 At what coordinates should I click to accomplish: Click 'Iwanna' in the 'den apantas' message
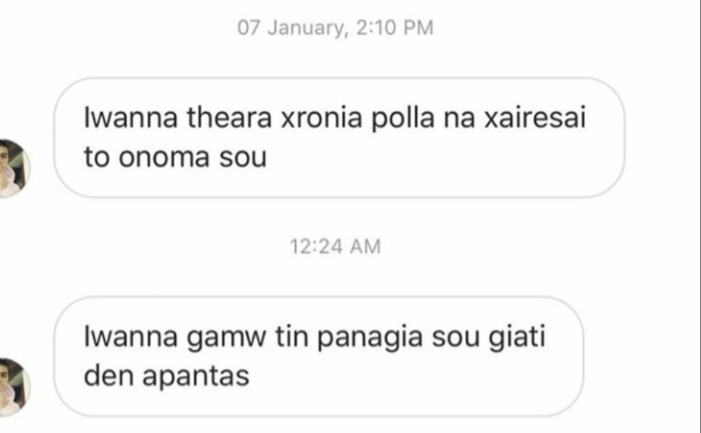coord(131,337)
